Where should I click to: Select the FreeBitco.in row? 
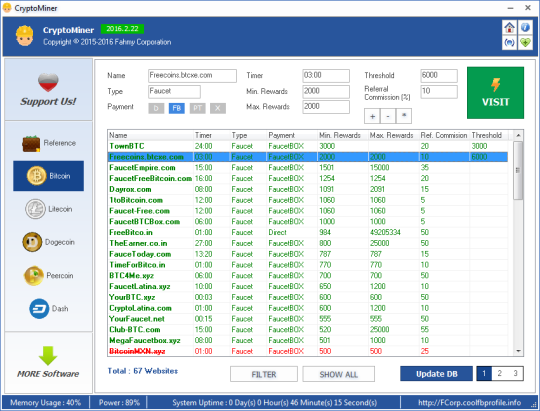tap(308, 233)
